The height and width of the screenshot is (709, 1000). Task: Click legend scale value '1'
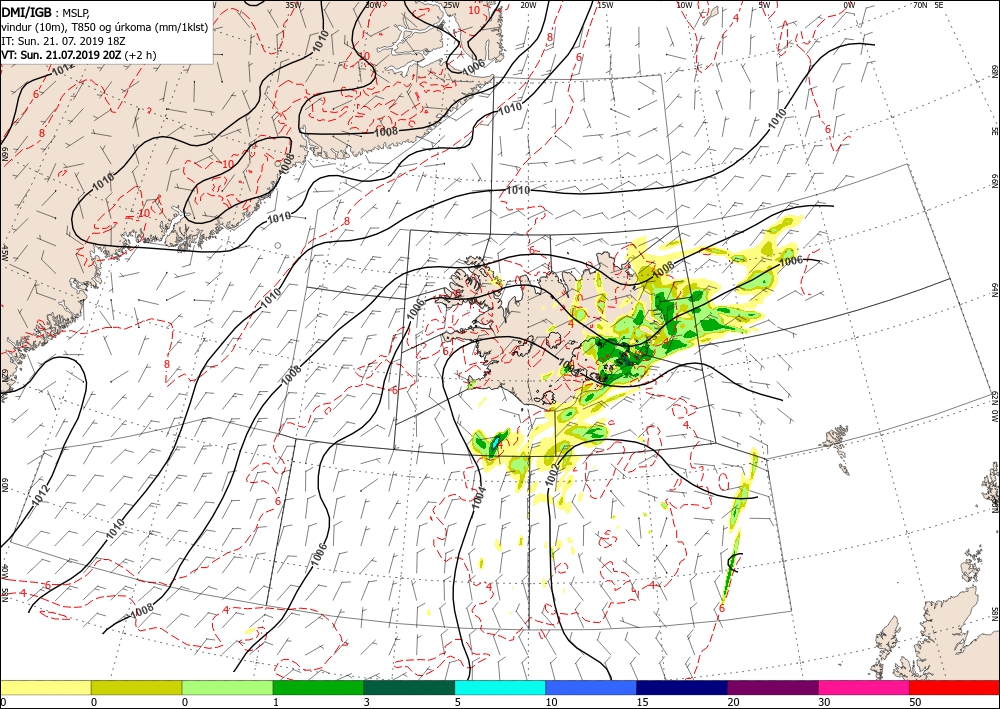click(x=276, y=702)
